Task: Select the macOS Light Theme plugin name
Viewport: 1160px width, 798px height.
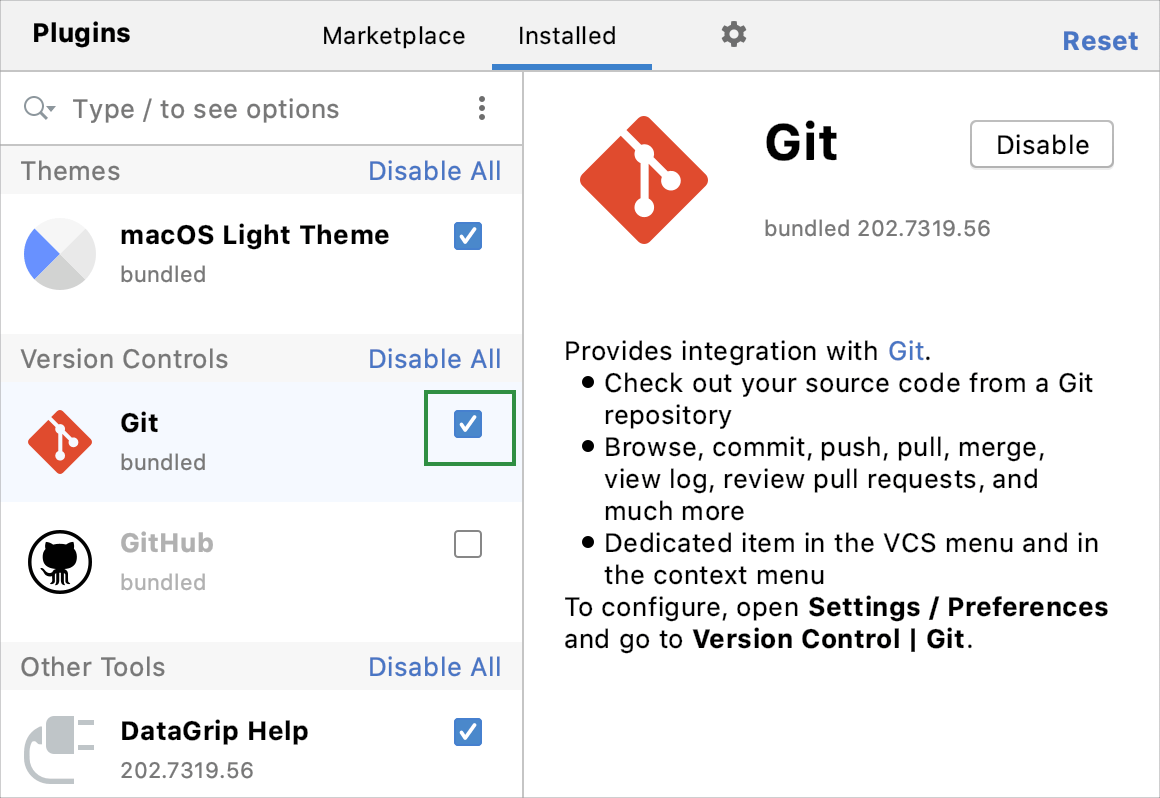Action: 254,235
